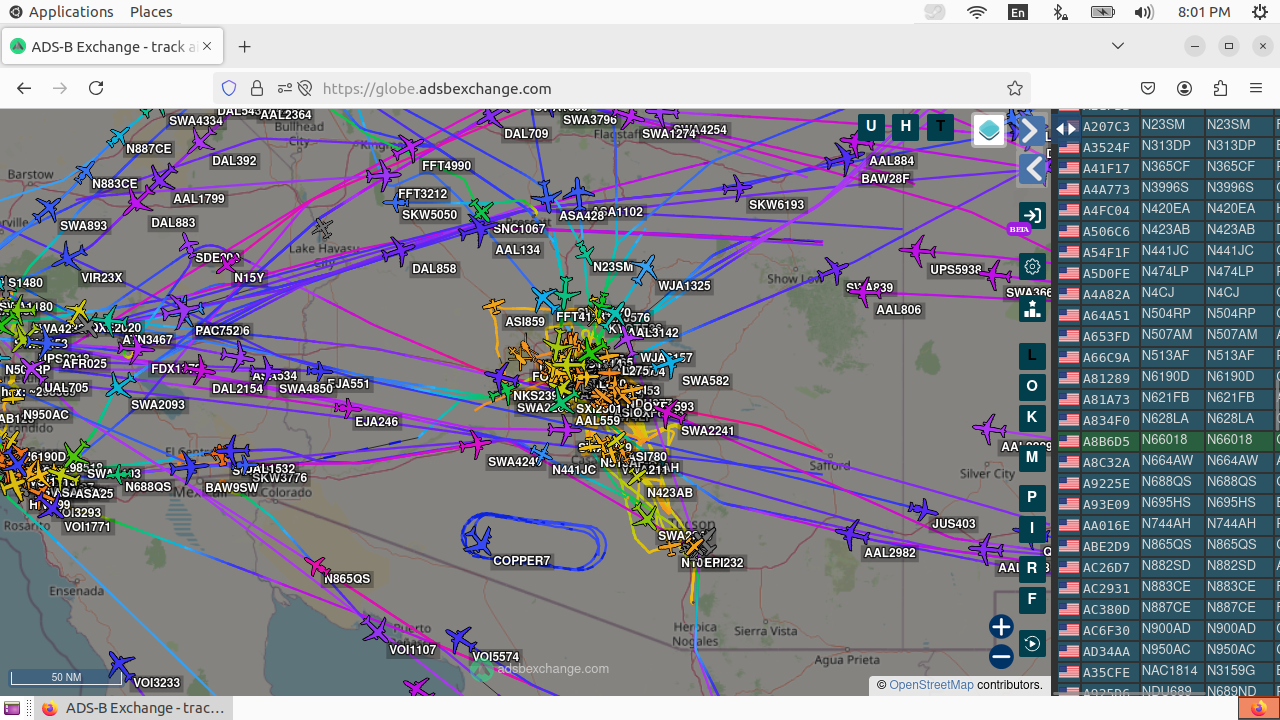
Task: Open the Extensions puzzle icon
Action: pos(1220,88)
